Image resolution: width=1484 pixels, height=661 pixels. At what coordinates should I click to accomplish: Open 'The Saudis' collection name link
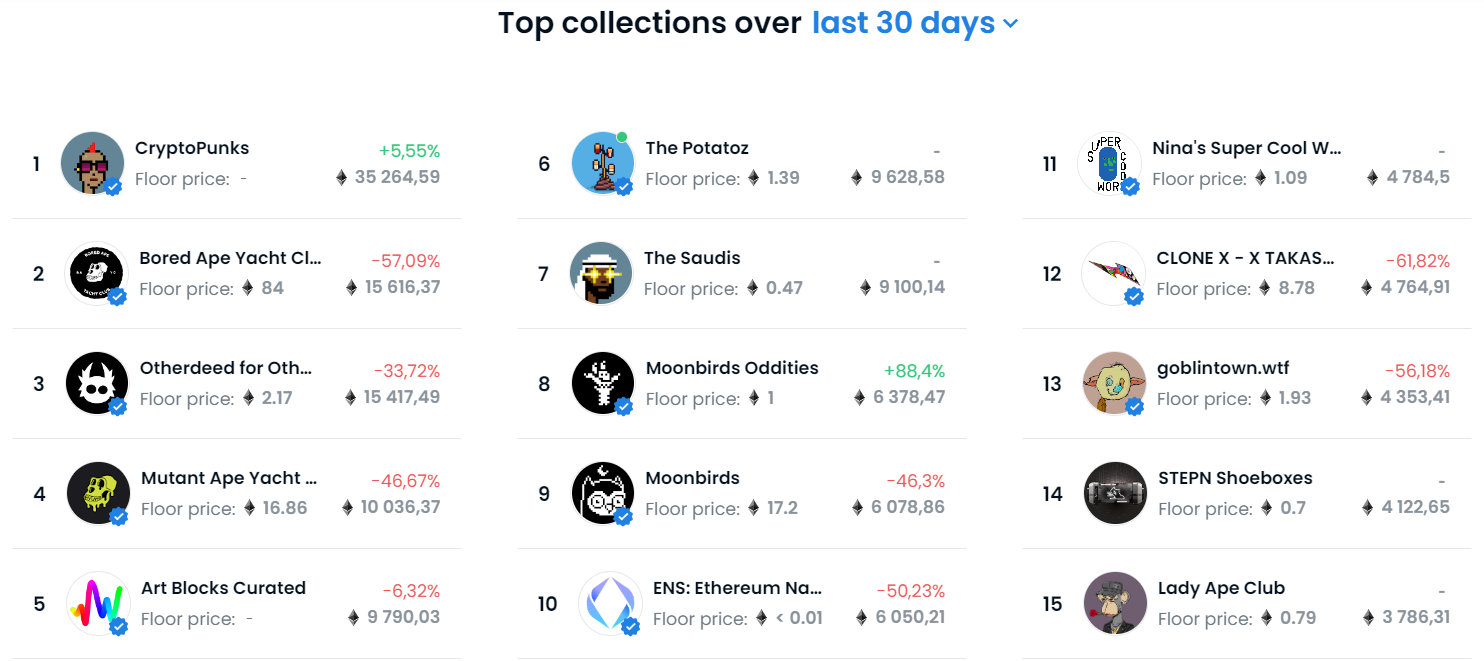coord(692,258)
